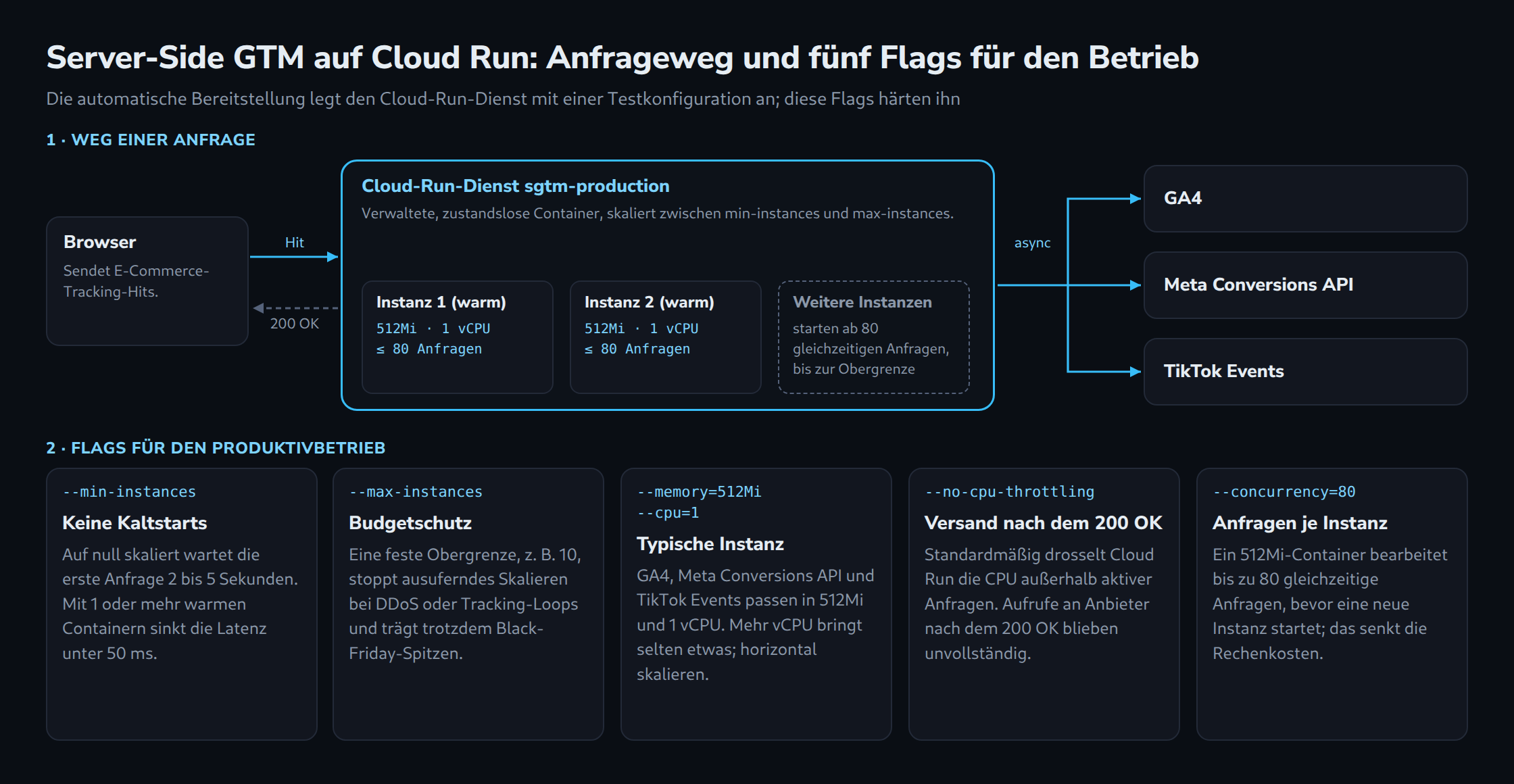
Task: Click the '--memory=512Mi' flag text
Action: 699,492
